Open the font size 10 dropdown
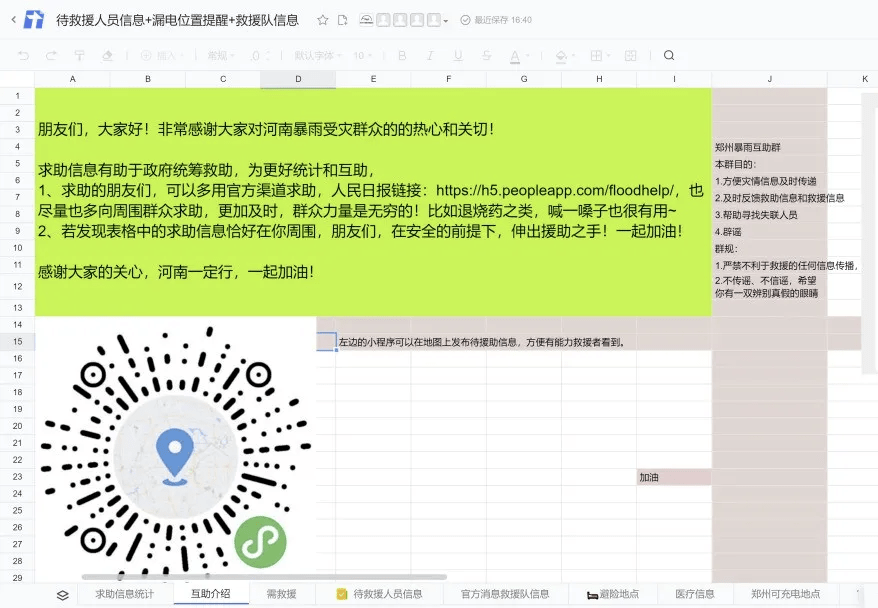Screen dimensions: 878x608 tap(362, 55)
